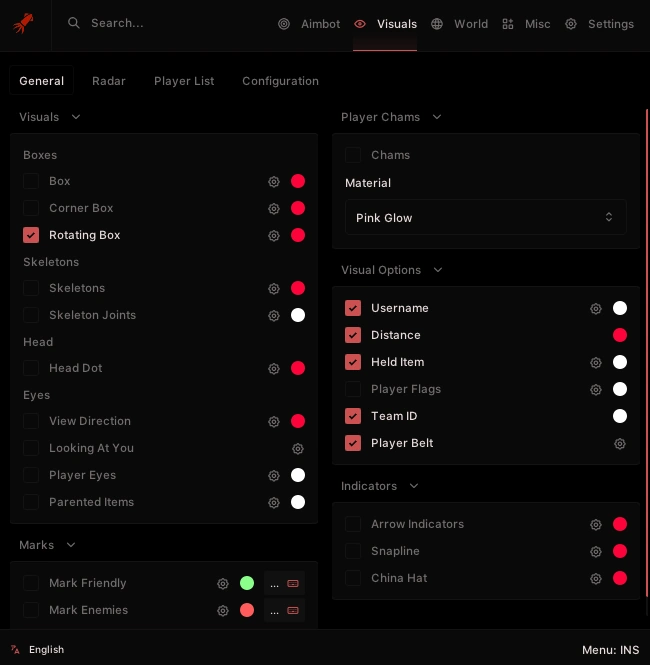
Task: Open settings gear for Box
Action: pos(274,182)
